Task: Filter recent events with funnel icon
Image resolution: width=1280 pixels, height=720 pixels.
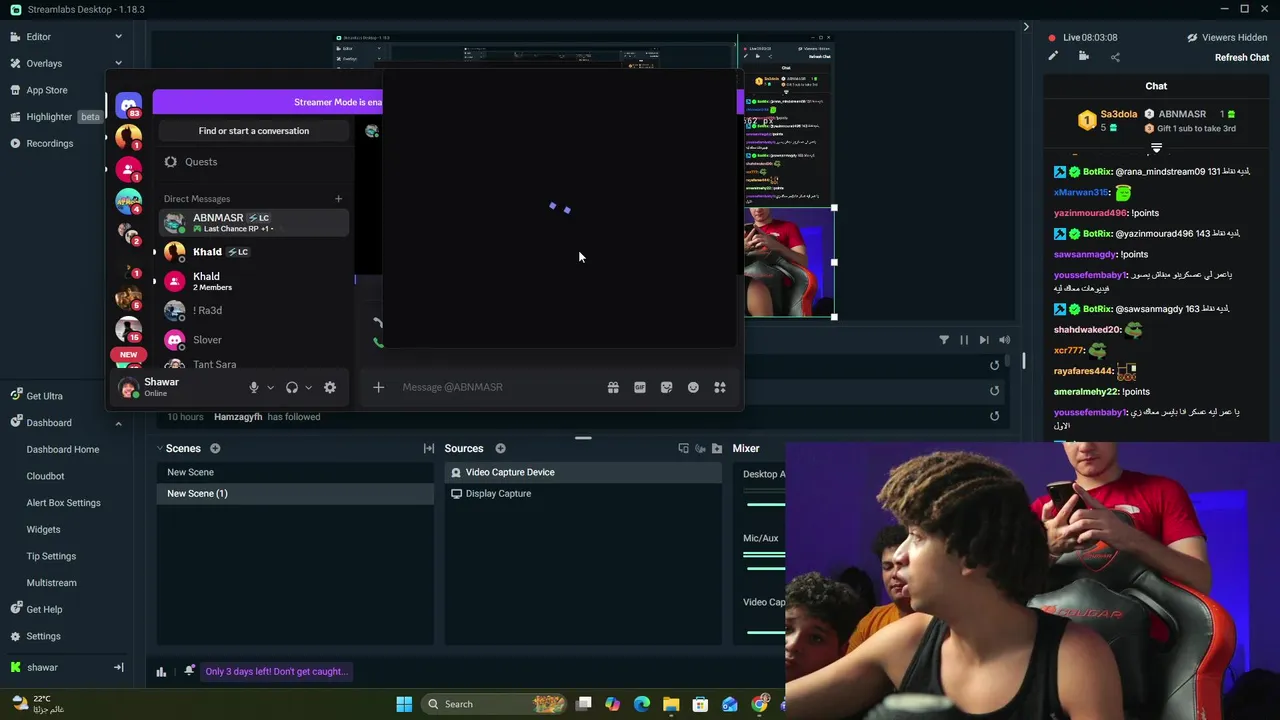Action: pos(944,340)
